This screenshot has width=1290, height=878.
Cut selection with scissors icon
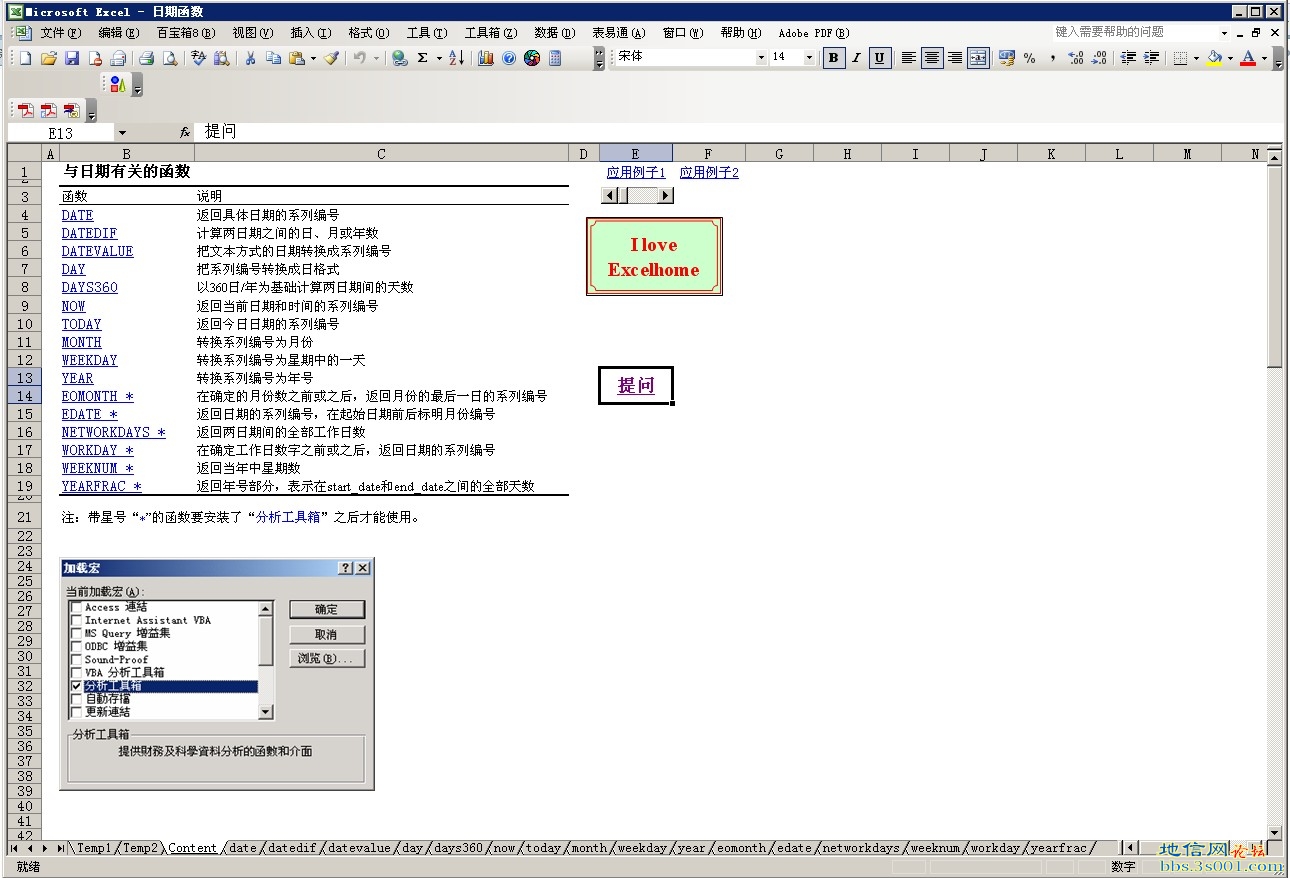coord(250,58)
